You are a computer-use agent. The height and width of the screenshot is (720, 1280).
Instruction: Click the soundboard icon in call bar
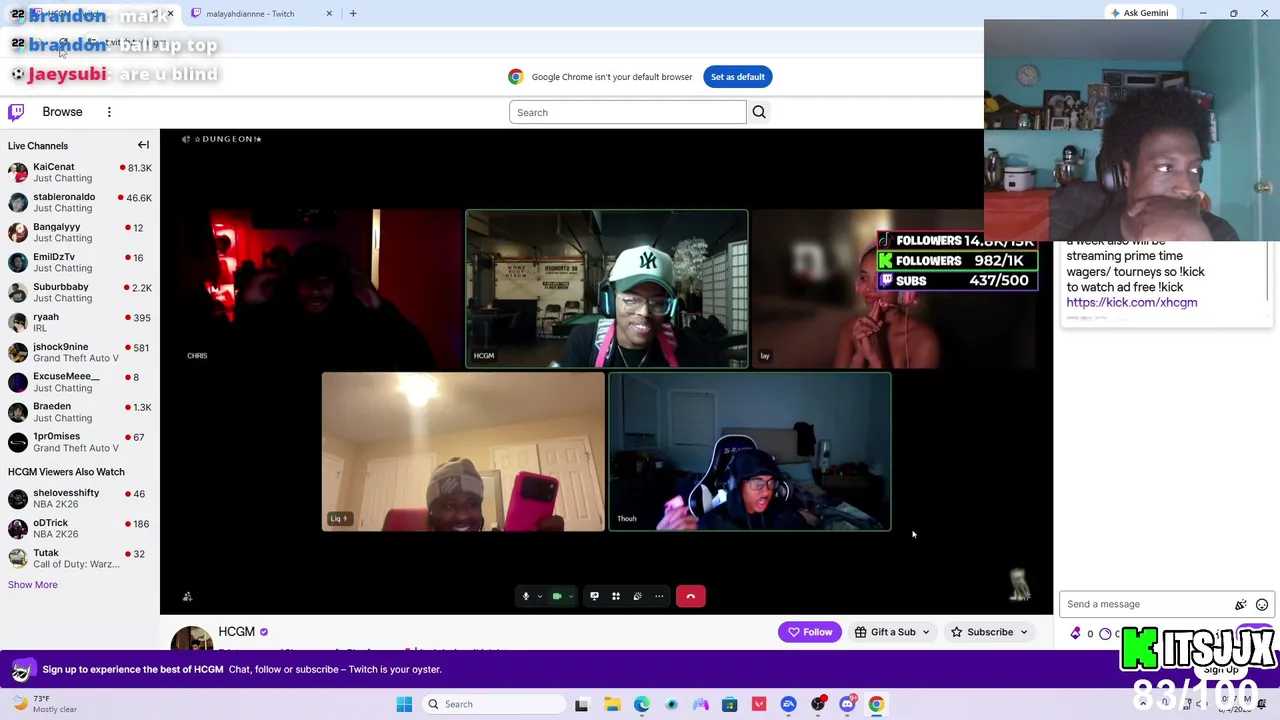638,596
